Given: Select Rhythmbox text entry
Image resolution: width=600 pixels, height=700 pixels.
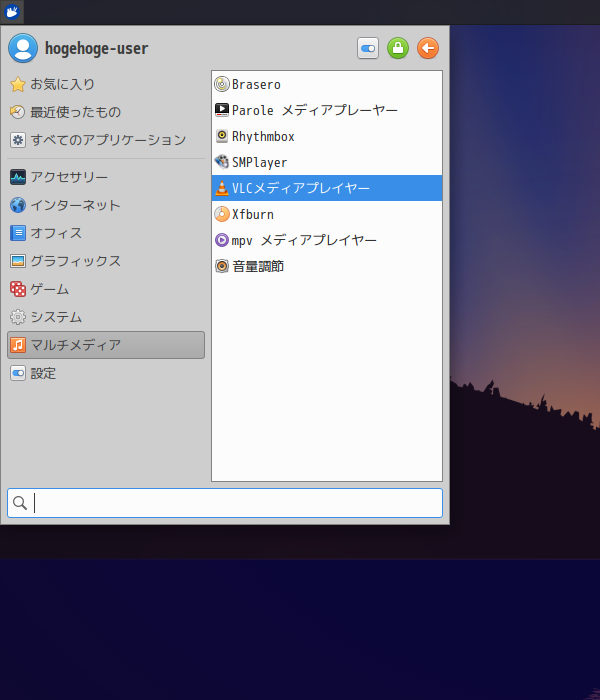Looking at the screenshot, I should [263, 136].
